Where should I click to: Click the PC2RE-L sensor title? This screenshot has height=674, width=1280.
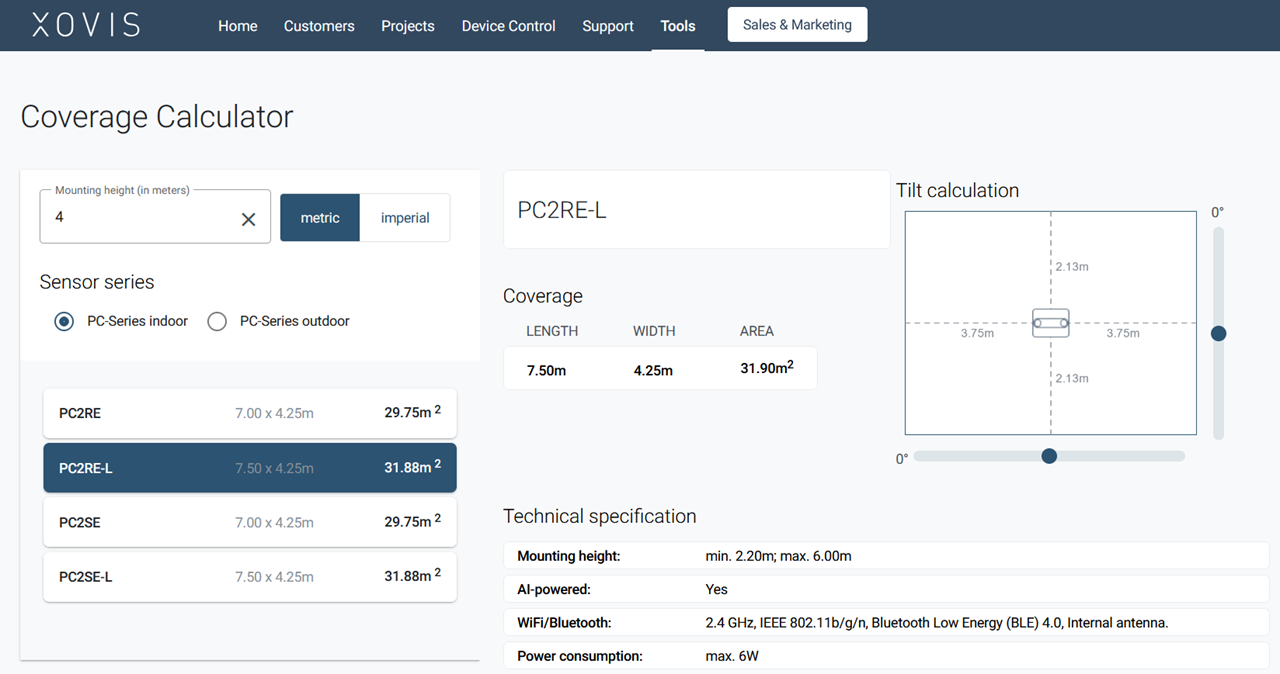[562, 210]
